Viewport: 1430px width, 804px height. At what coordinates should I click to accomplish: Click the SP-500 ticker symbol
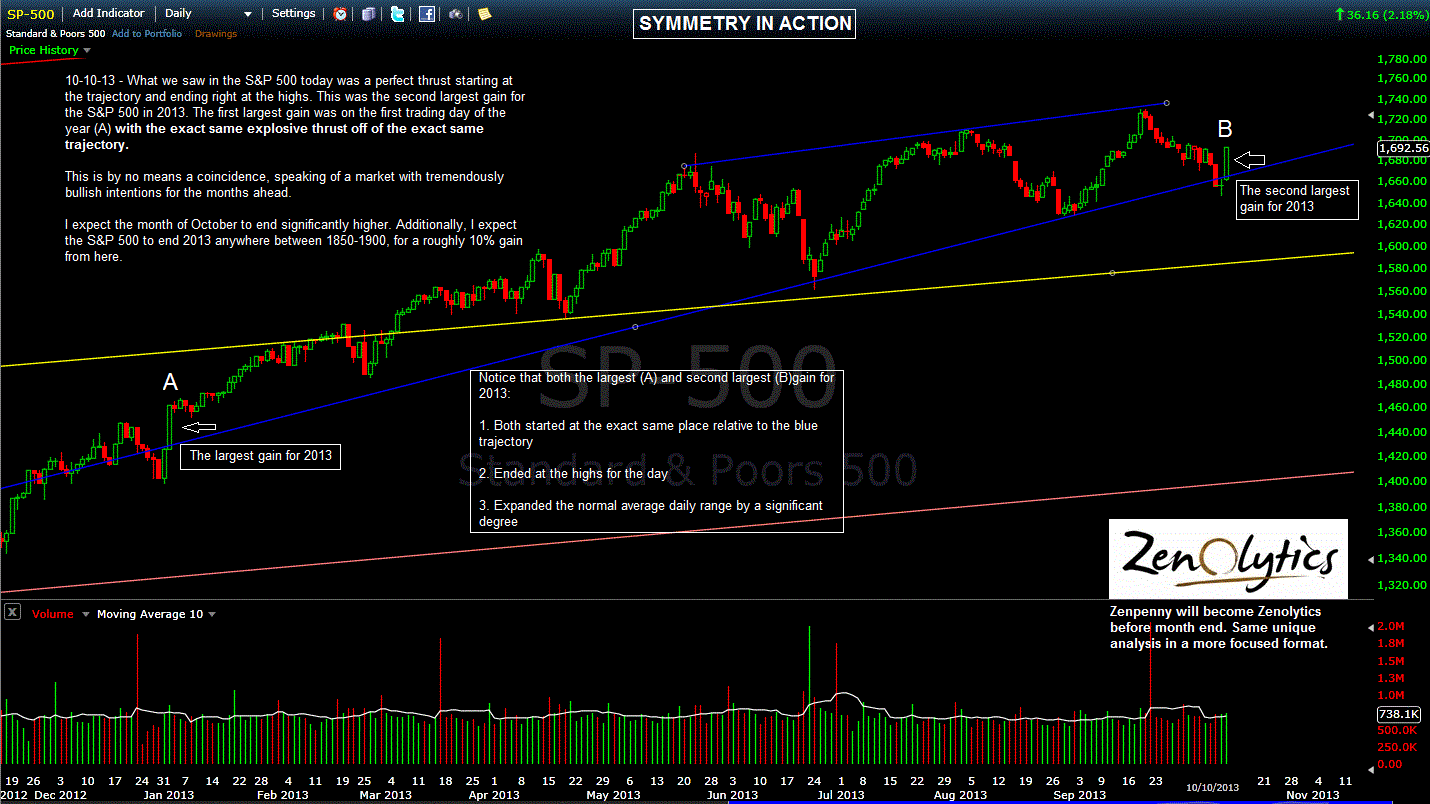tap(31, 14)
